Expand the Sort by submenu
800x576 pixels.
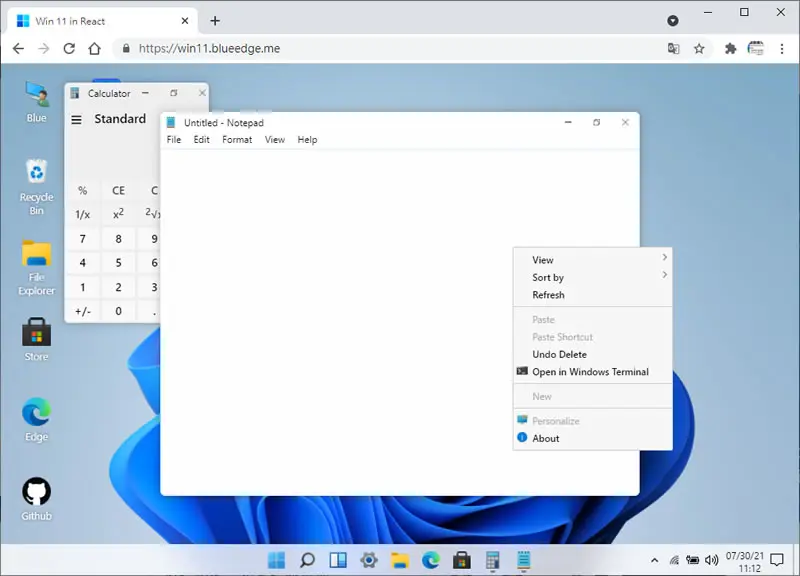tap(592, 277)
